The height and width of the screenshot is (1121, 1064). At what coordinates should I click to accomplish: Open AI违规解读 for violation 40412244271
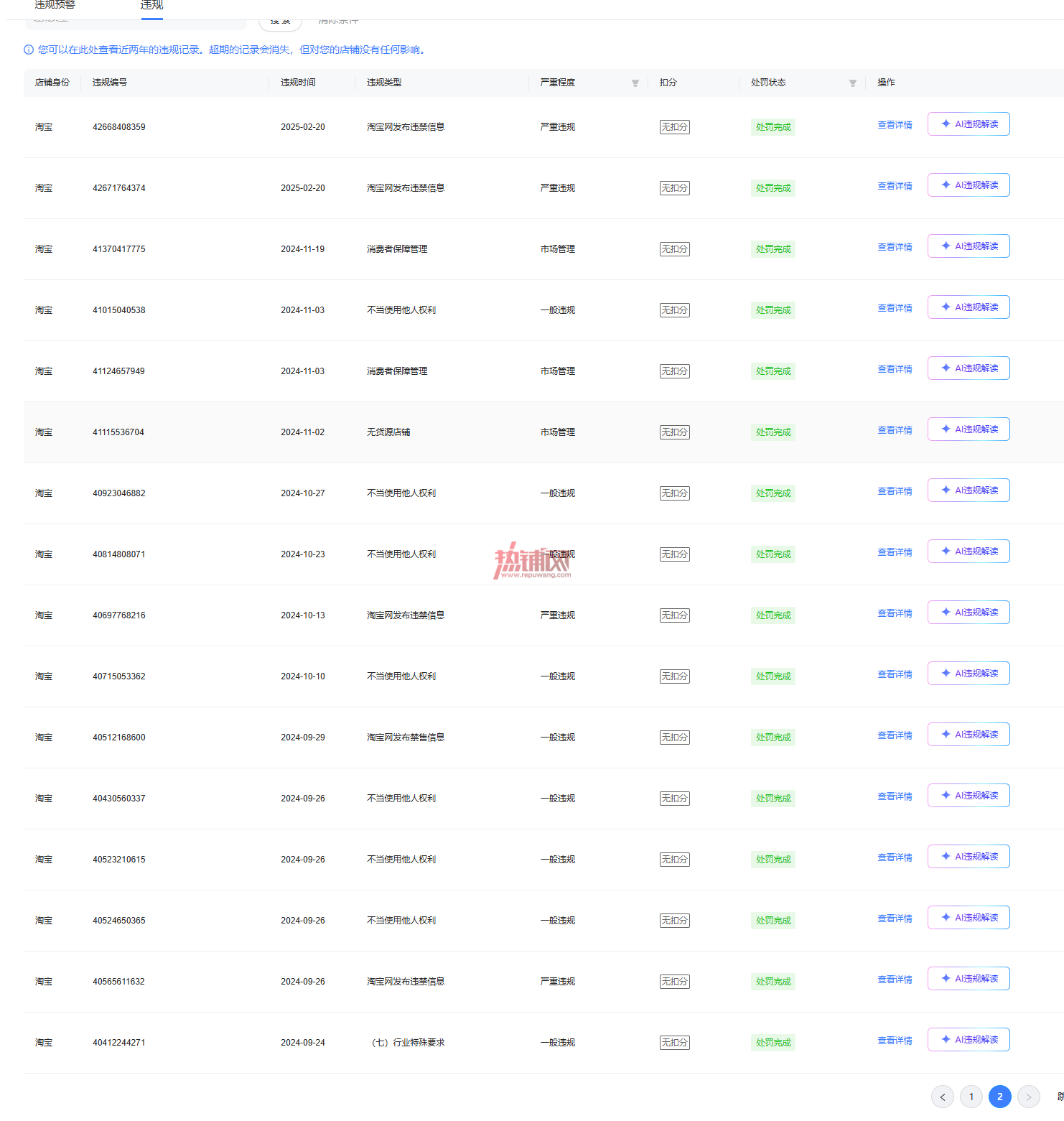pyautogui.click(x=969, y=1040)
